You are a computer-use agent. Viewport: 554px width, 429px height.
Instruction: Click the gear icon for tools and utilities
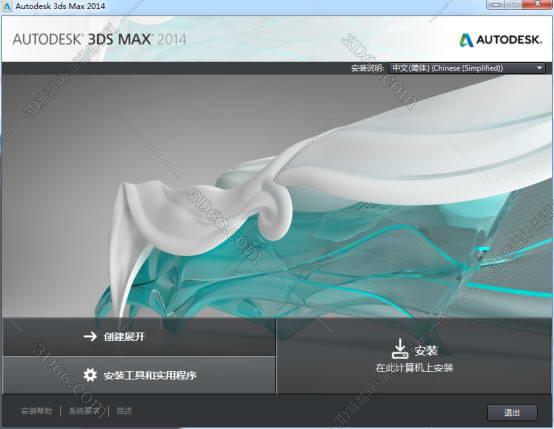click(x=90, y=375)
